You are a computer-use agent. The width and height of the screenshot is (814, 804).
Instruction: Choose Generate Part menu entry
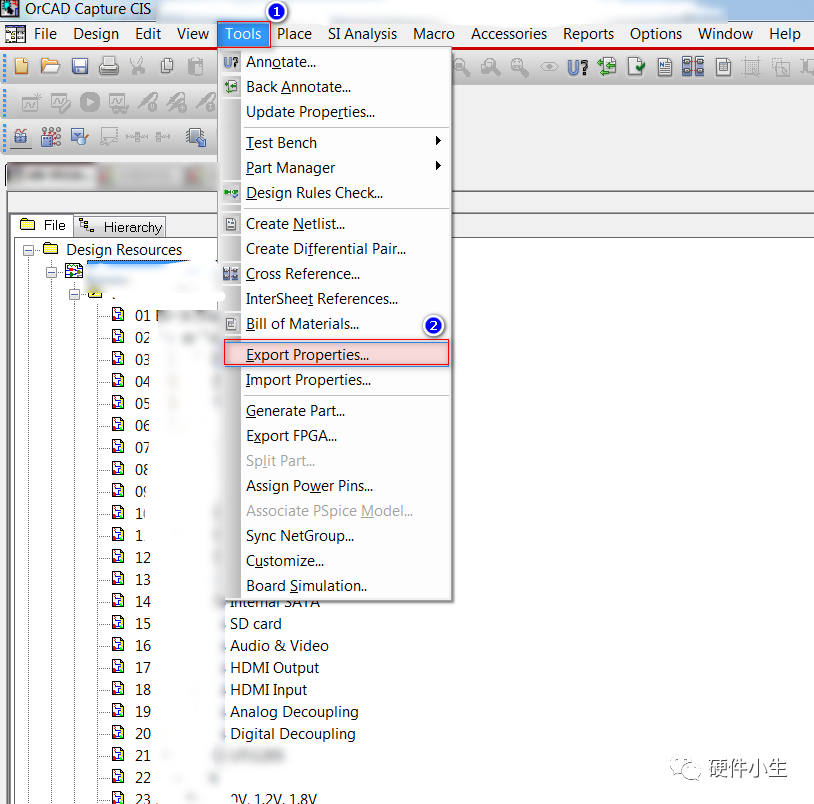click(336, 411)
